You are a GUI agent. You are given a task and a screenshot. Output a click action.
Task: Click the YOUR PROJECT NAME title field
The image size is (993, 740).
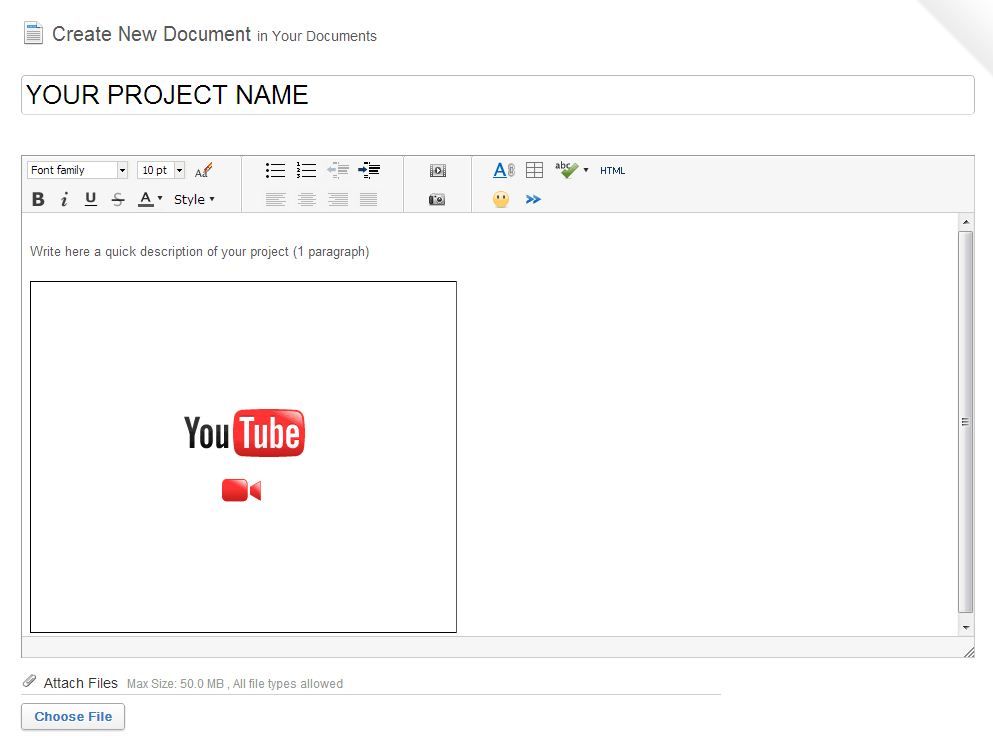click(x=498, y=95)
